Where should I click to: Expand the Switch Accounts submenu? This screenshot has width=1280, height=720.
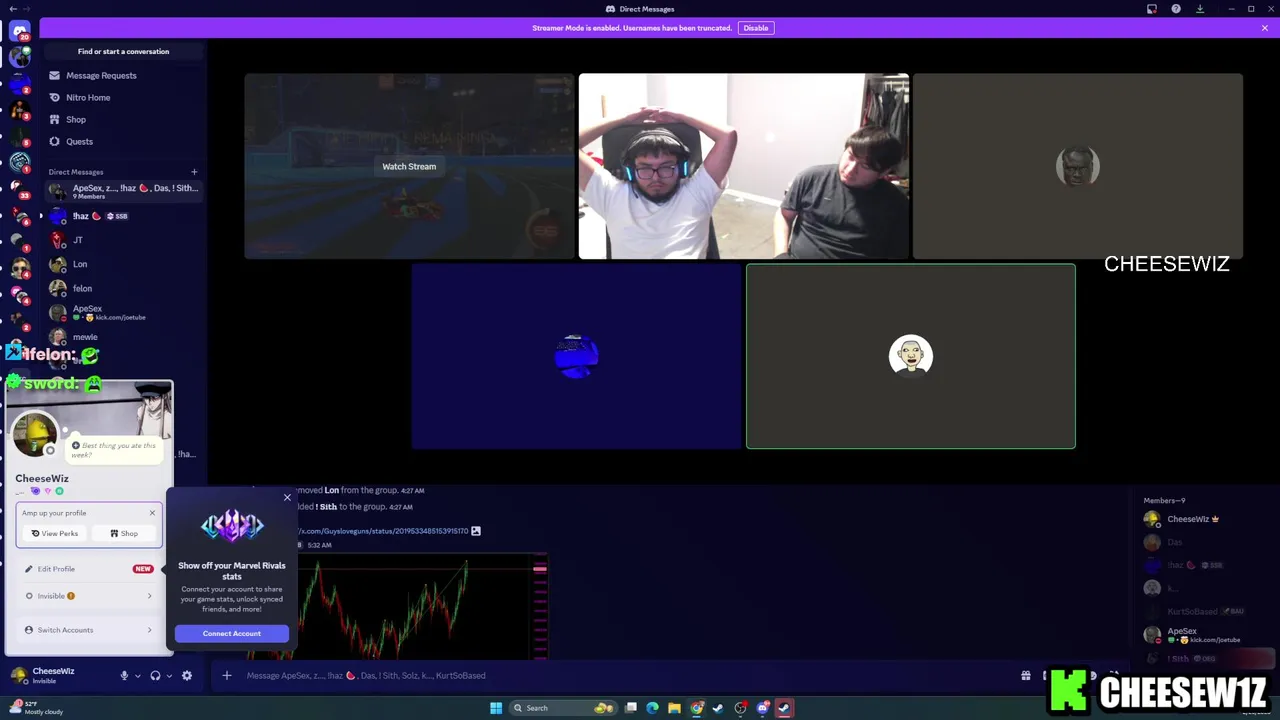point(89,630)
